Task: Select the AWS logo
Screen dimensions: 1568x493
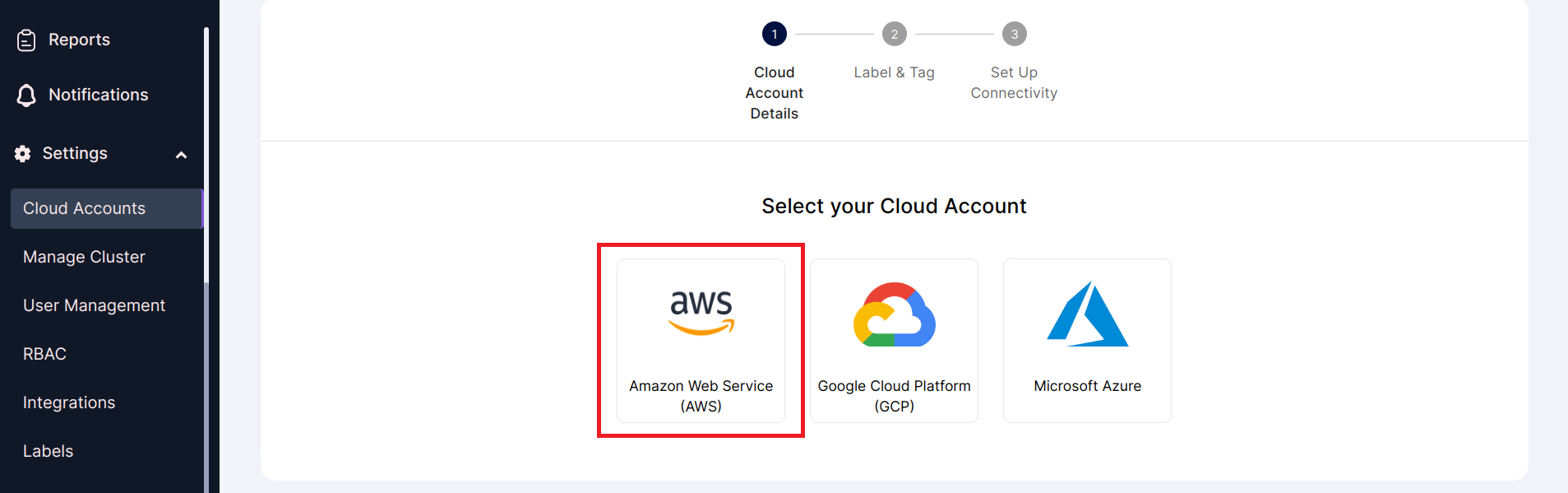Action: [701, 313]
